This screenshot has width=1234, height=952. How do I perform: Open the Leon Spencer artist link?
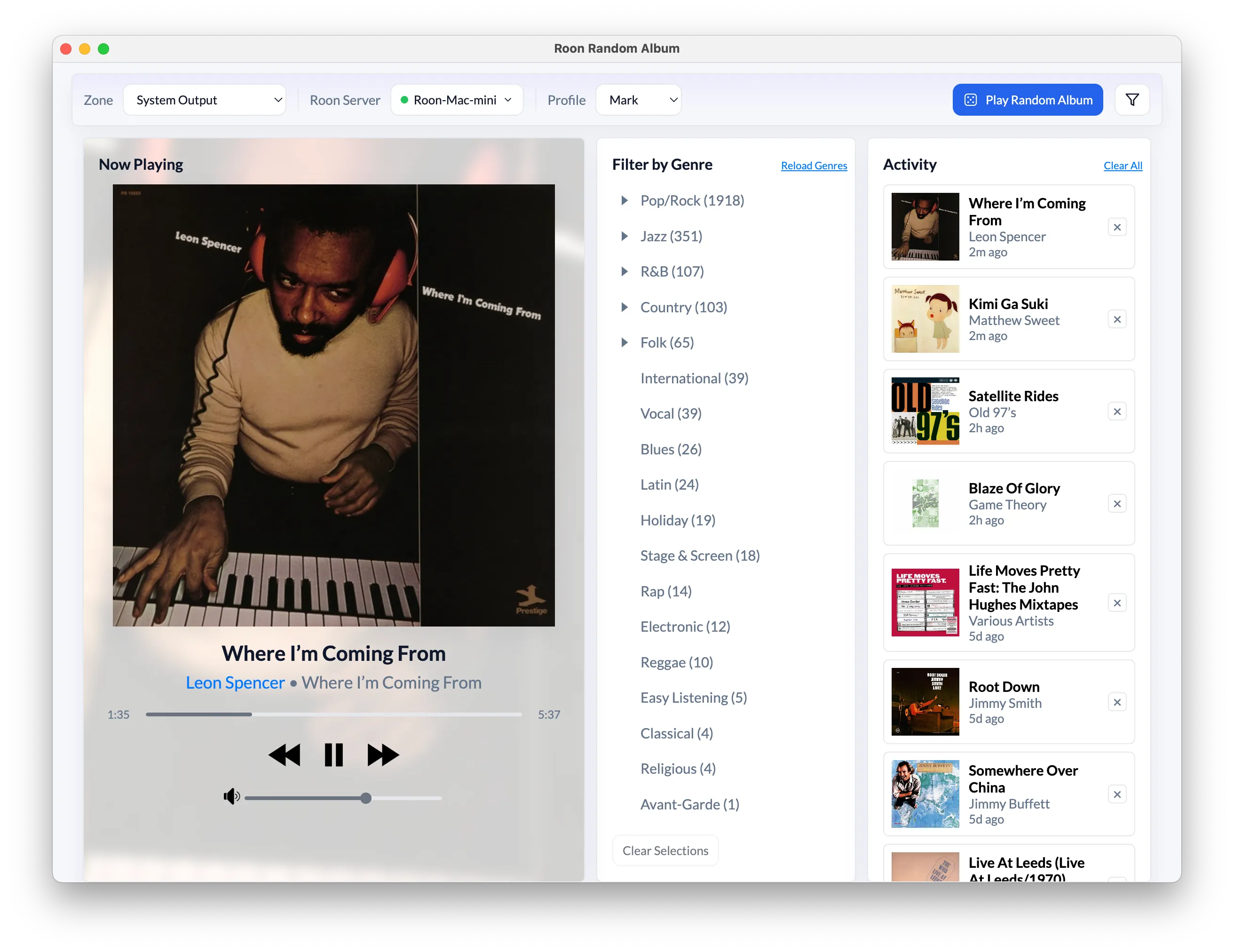point(235,682)
